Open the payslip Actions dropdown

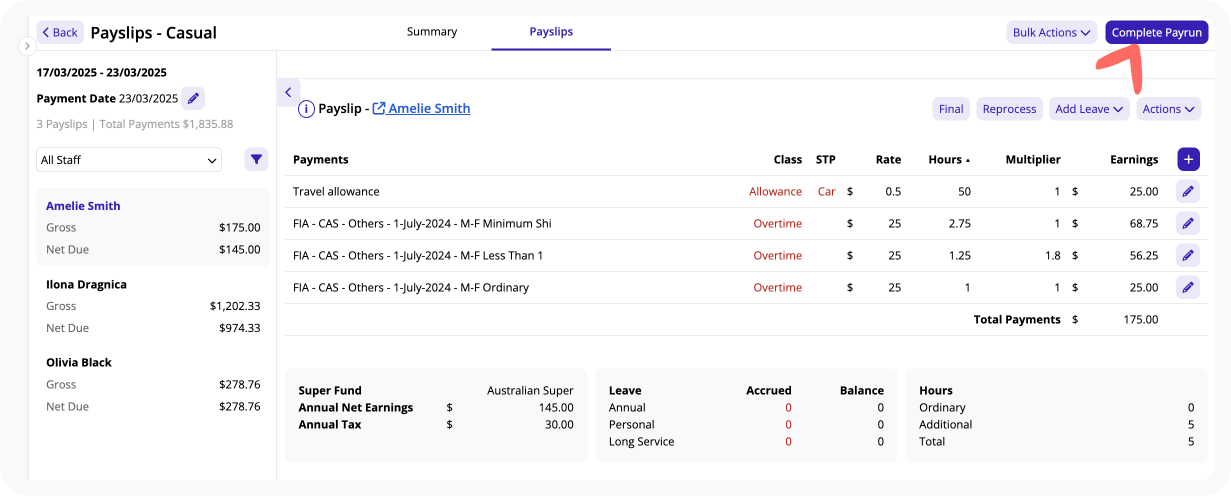tap(1168, 109)
